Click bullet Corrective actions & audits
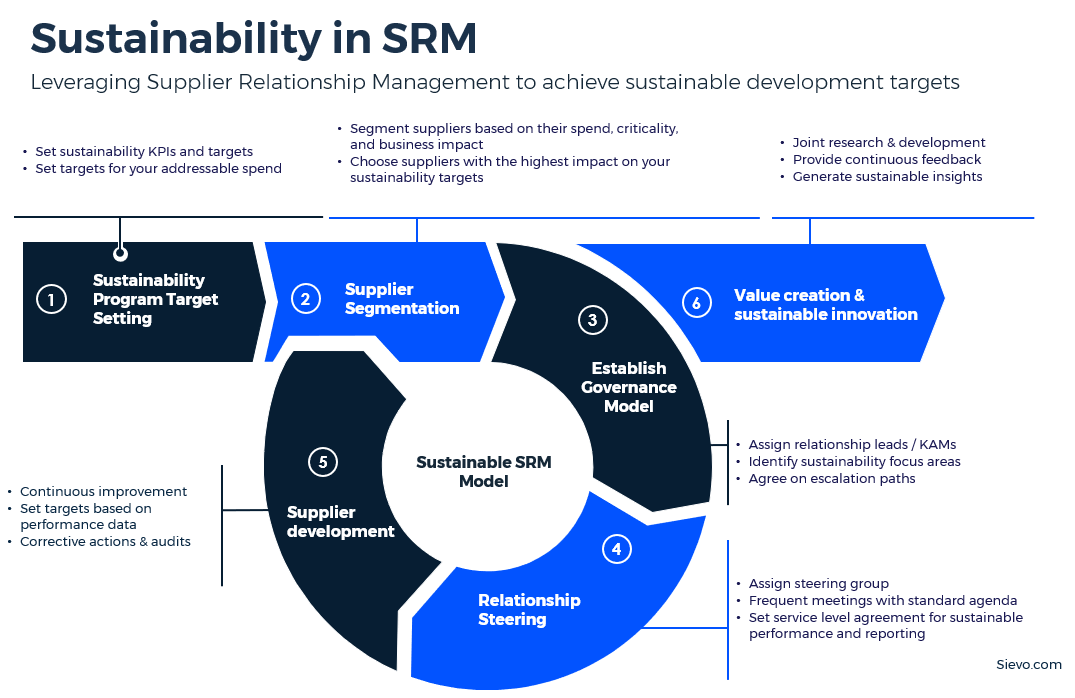This screenshot has height=698, width=1075. pyautogui.click(x=105, y=542)
